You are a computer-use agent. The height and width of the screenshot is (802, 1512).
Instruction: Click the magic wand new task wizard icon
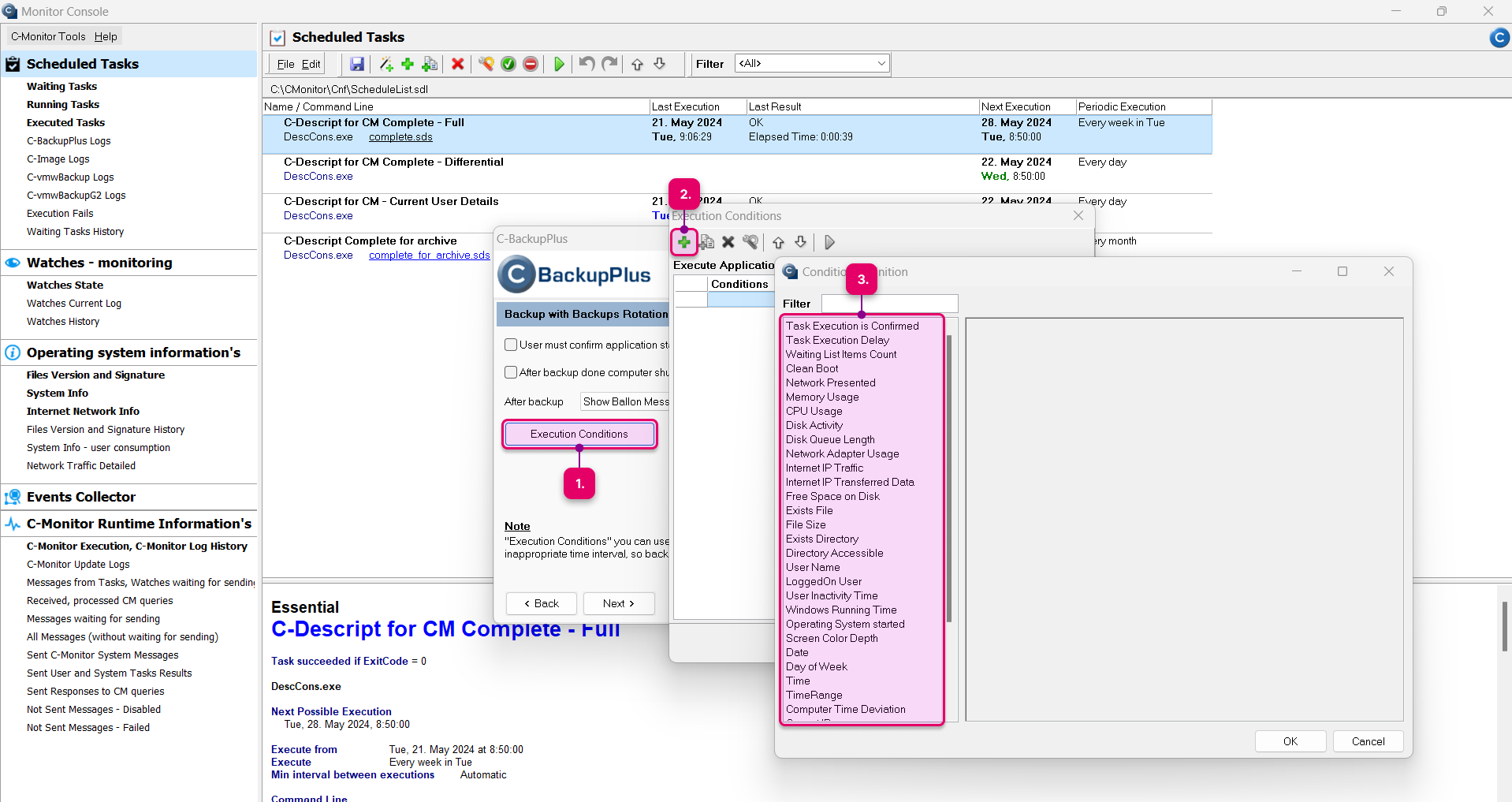click(x=385, y=64)
